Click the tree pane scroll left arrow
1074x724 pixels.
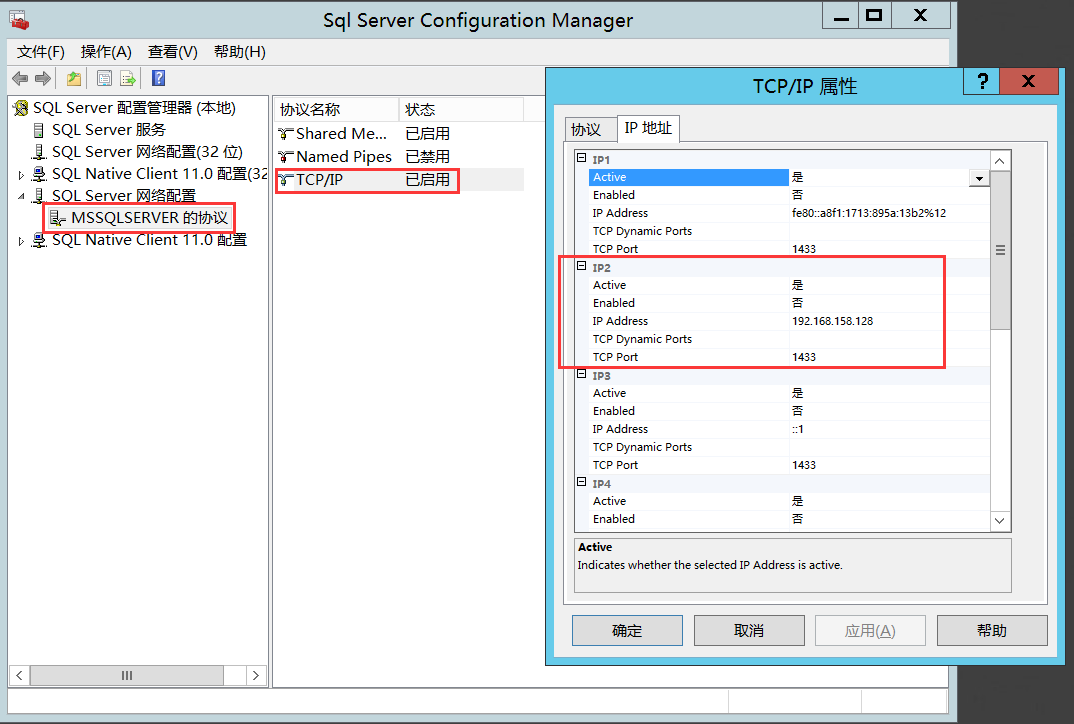(19, 675)
